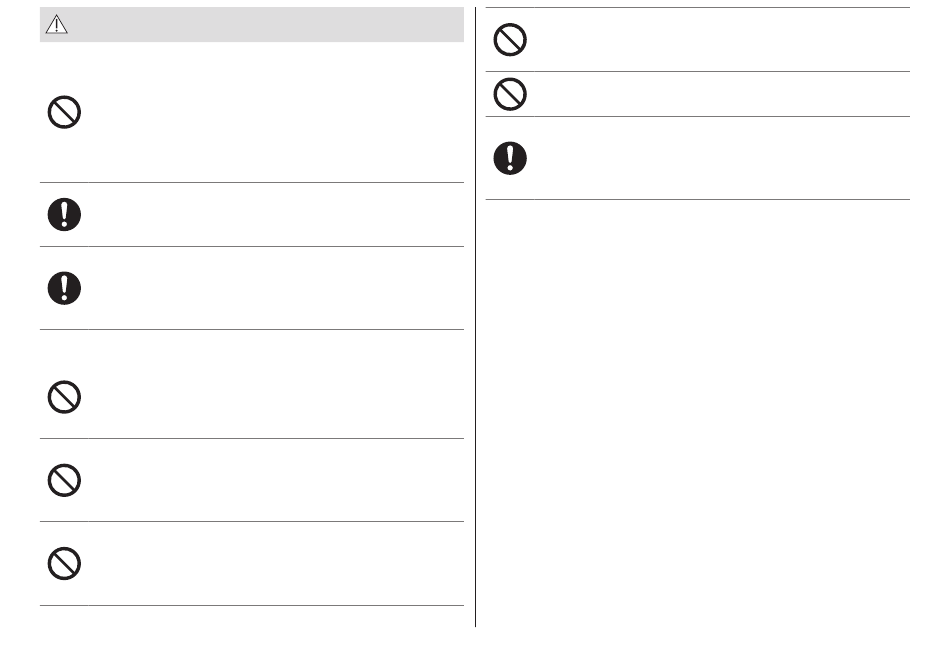Select the first exclamation mandatory icon in left column

[64, 214]
